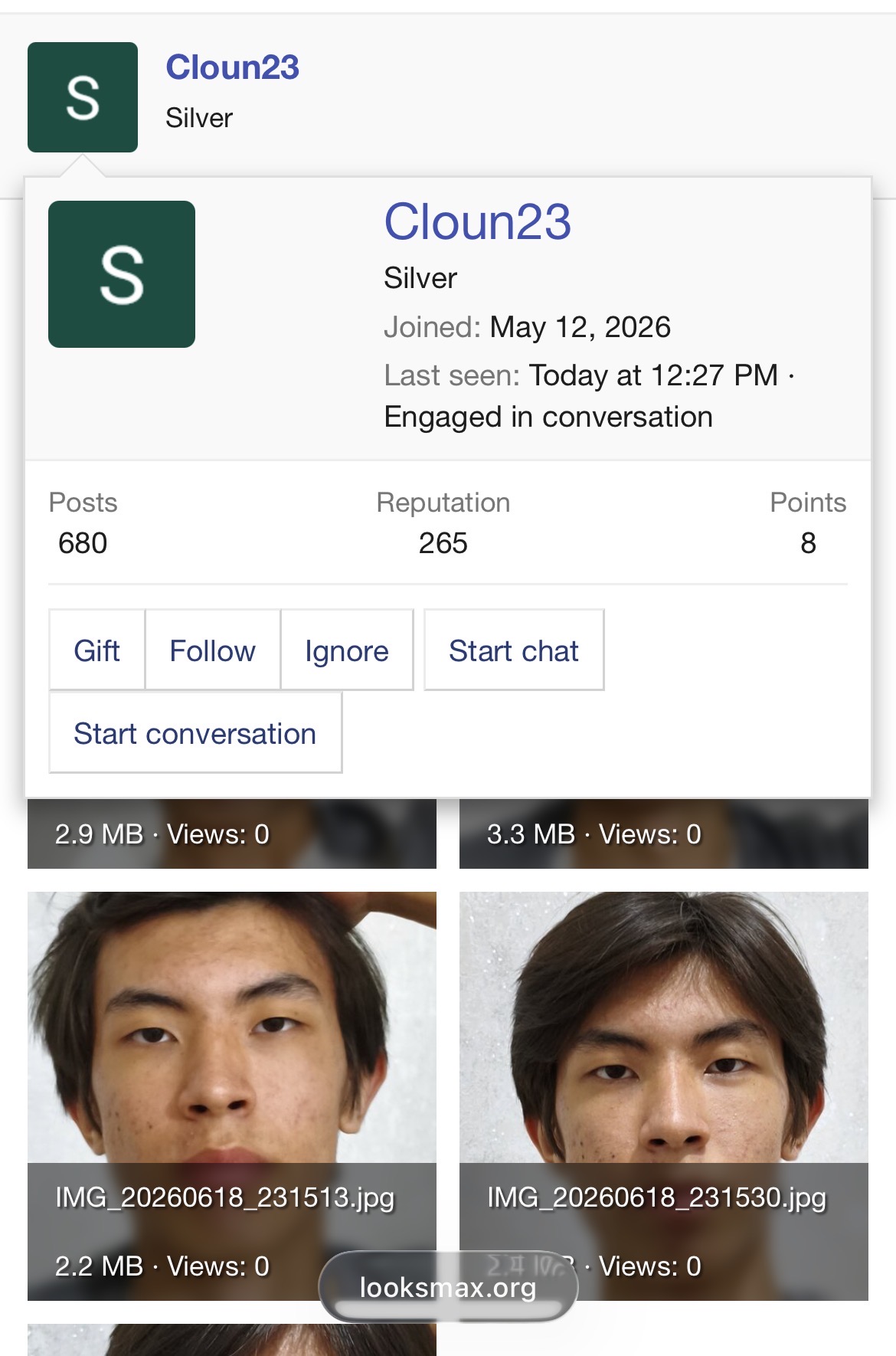Click Start conversation button
This screenshot has height=1356, width=896.
click(195, 733)
